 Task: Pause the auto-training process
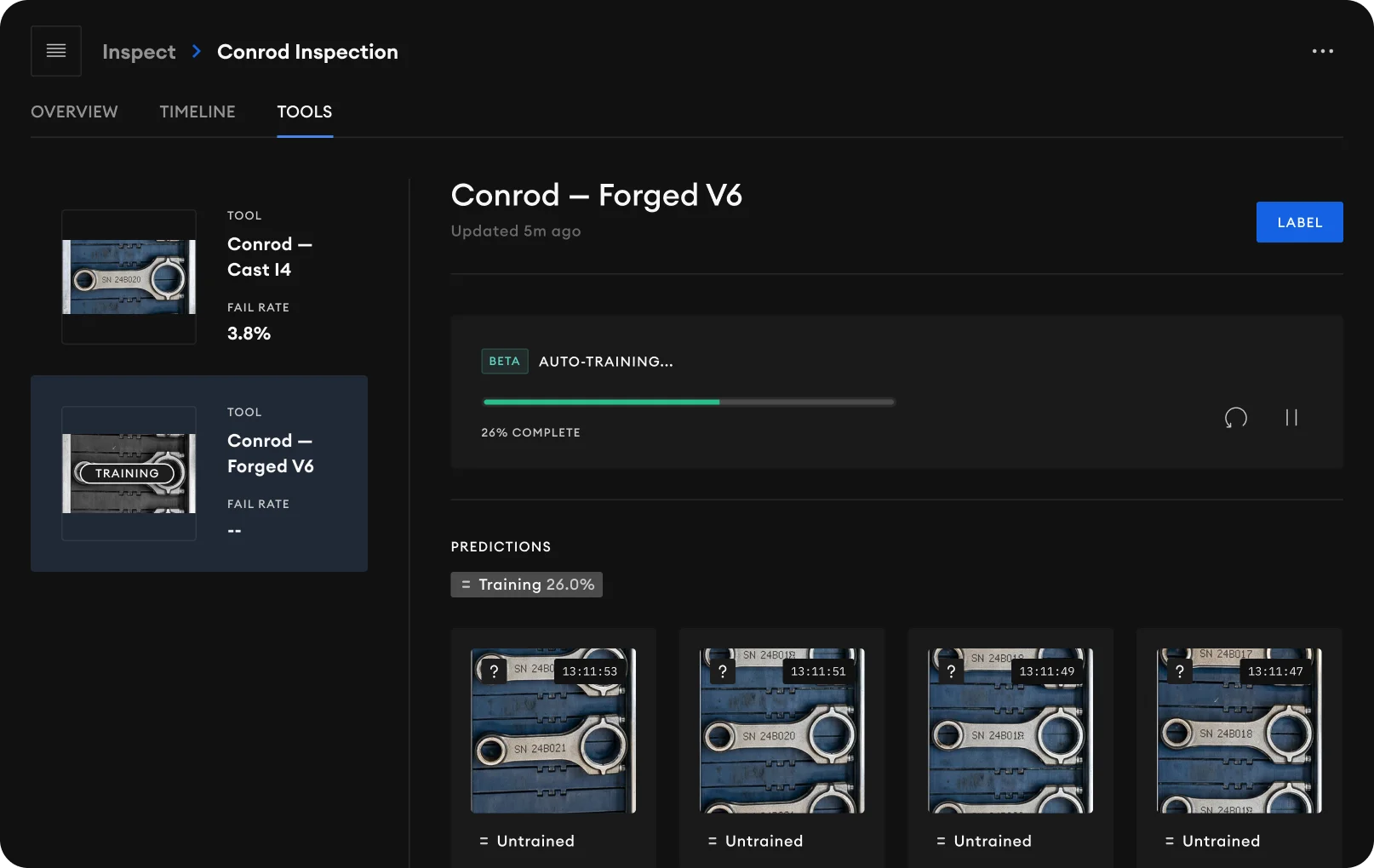click(x=1291, y=417)
